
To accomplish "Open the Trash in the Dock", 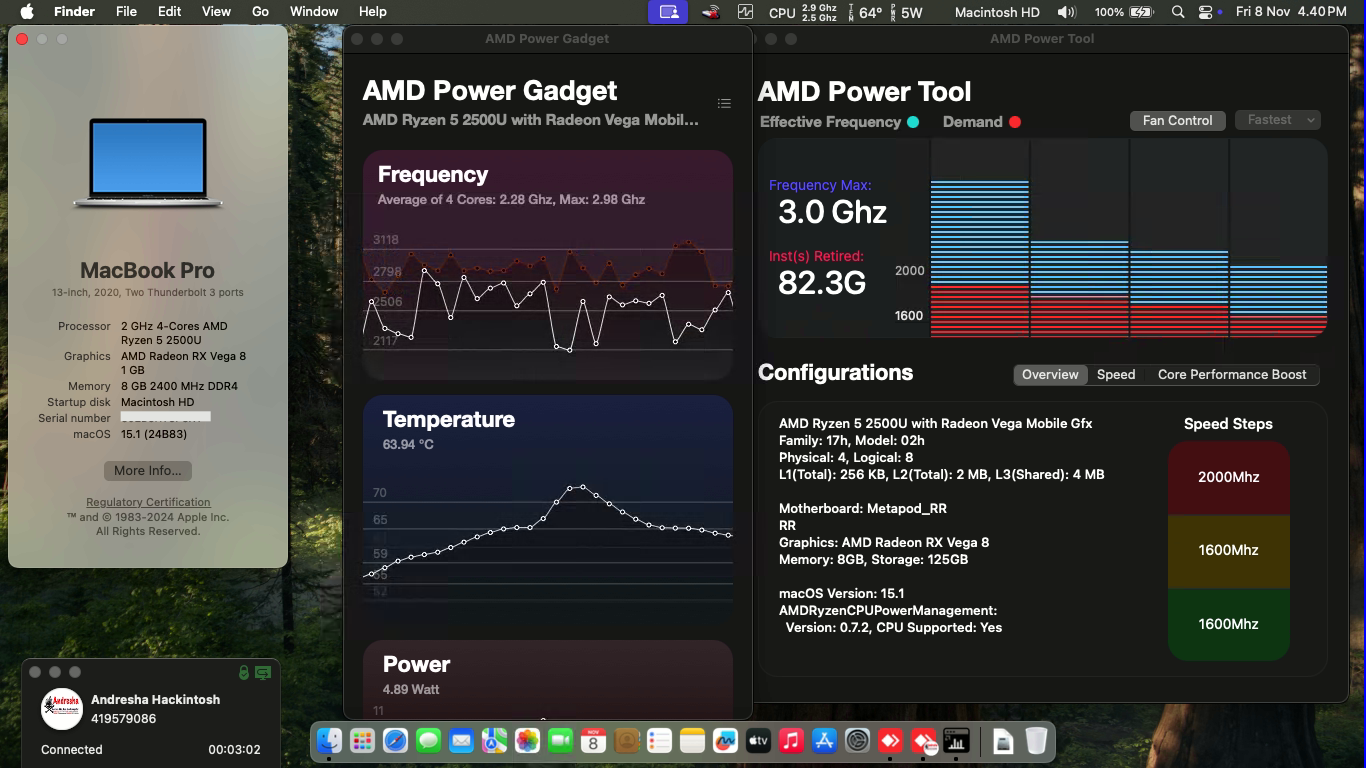I will (x=1036, y=741).
